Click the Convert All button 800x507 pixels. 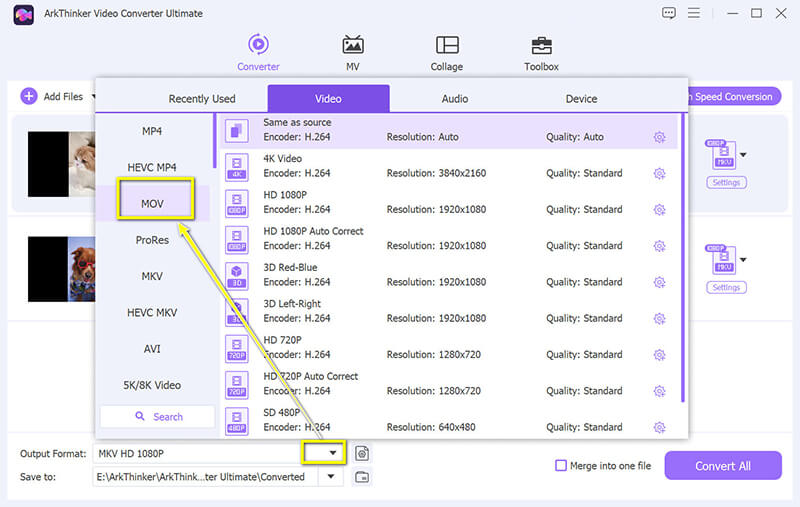[x=722, y=466]
